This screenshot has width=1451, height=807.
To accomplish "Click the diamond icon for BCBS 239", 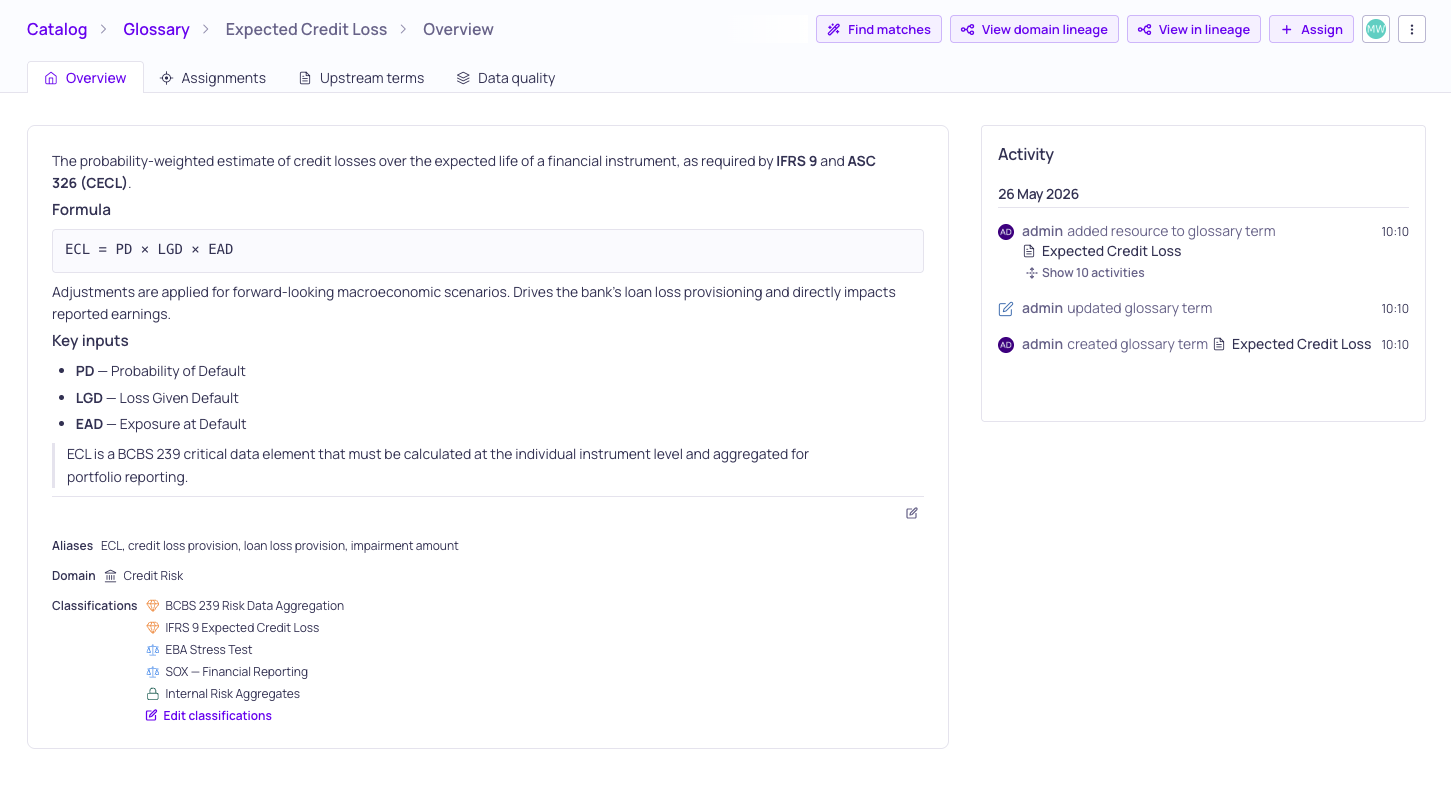I will 153,606.
